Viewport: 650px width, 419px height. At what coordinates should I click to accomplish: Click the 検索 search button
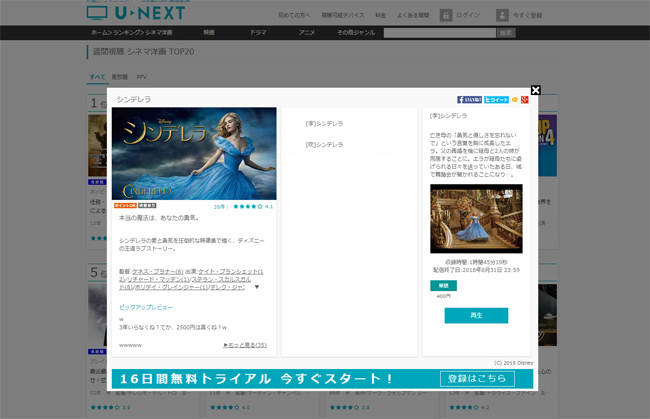(506, 33)
